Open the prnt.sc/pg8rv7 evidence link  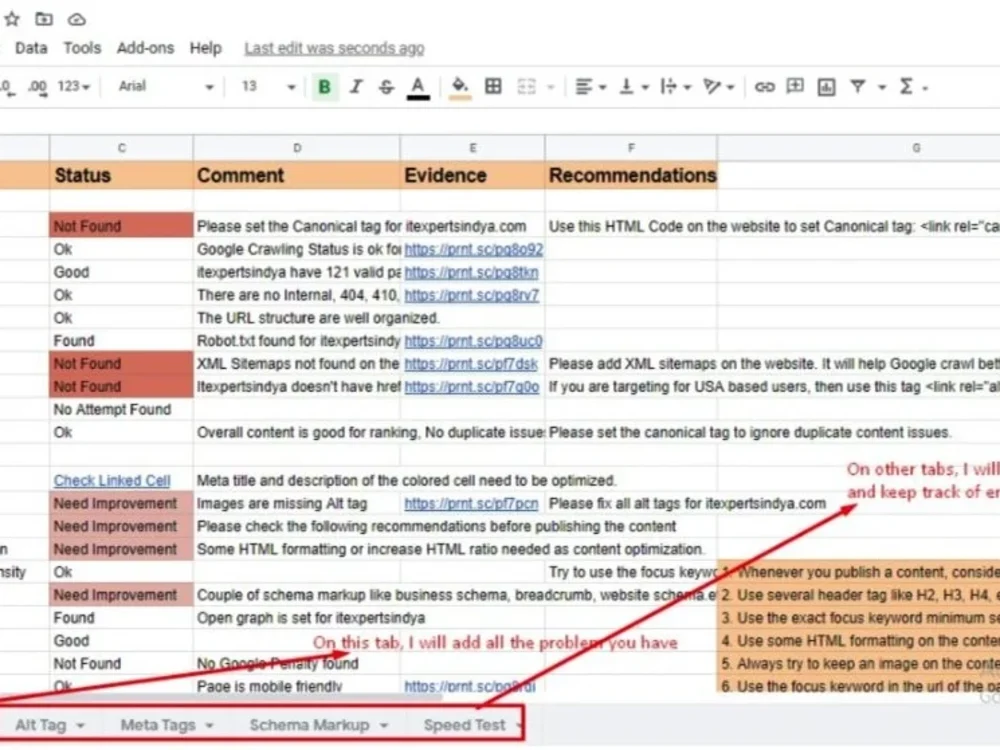[471, 295]
